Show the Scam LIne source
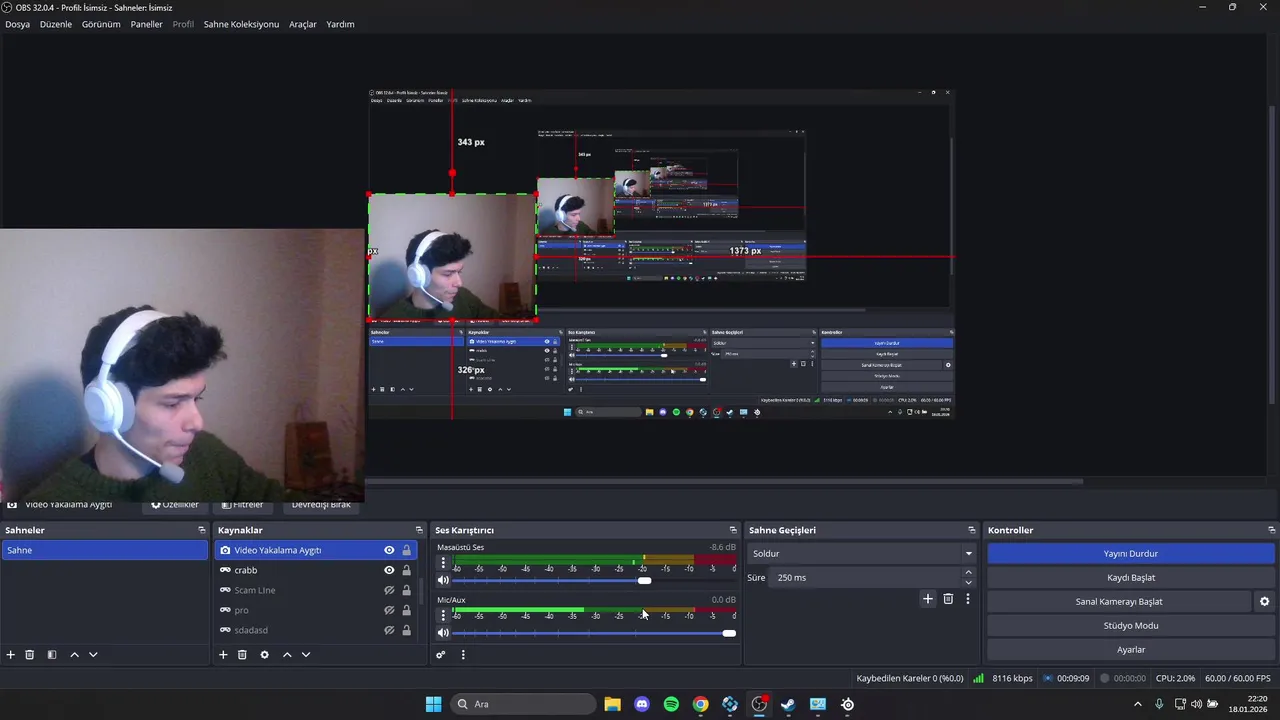 tap(389, 590)
